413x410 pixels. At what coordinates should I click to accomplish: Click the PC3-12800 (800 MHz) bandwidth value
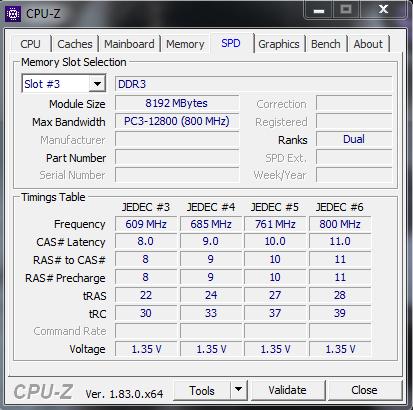[x=177, y=121]
